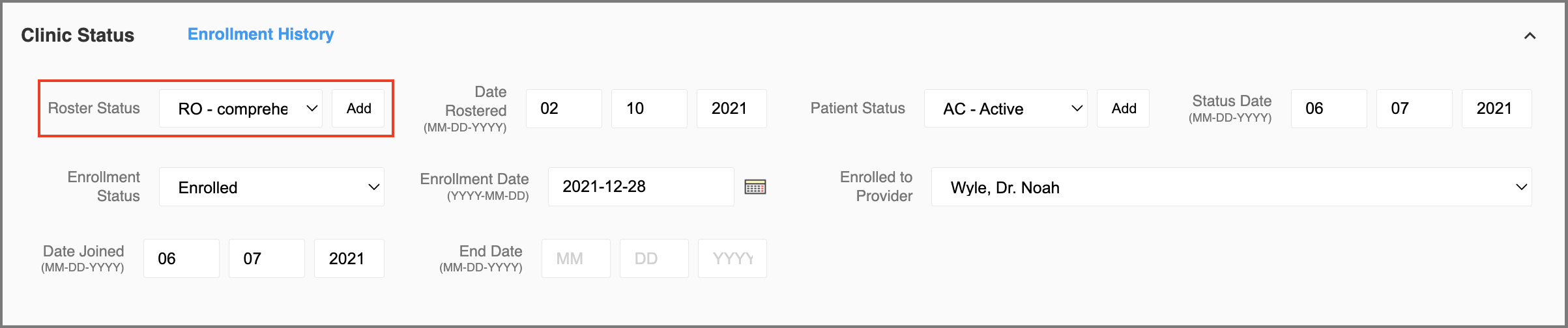Open the Patient Status dropdown

pos(1006,109)
